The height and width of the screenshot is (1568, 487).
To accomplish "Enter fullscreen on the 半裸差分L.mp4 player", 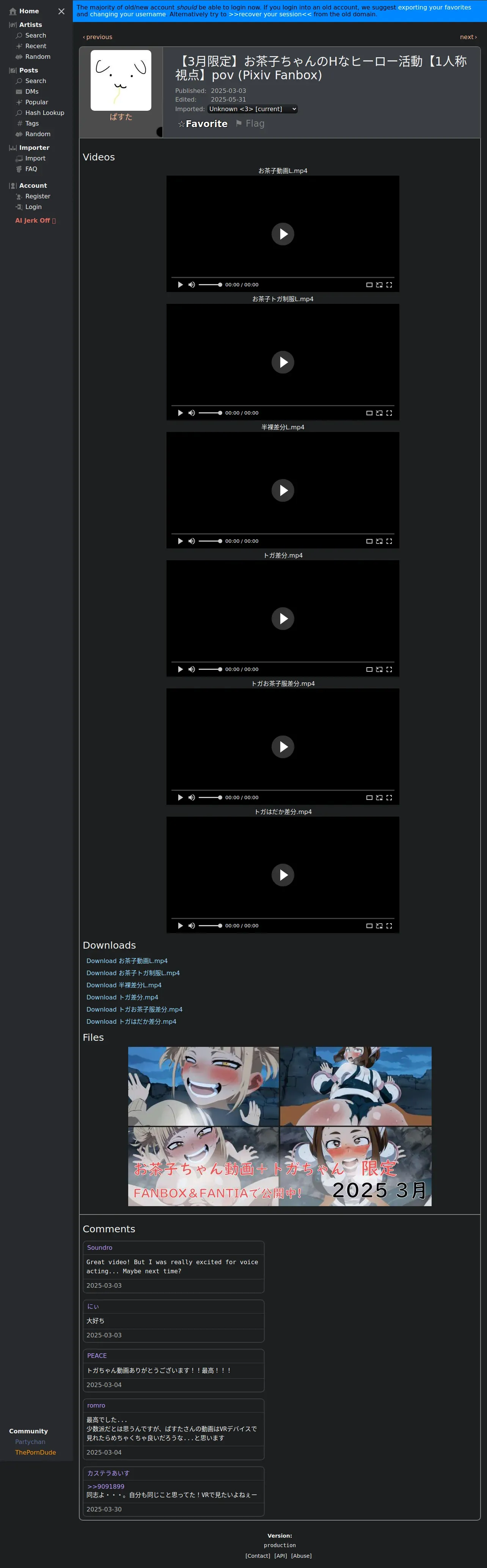I will pos(389,541).
